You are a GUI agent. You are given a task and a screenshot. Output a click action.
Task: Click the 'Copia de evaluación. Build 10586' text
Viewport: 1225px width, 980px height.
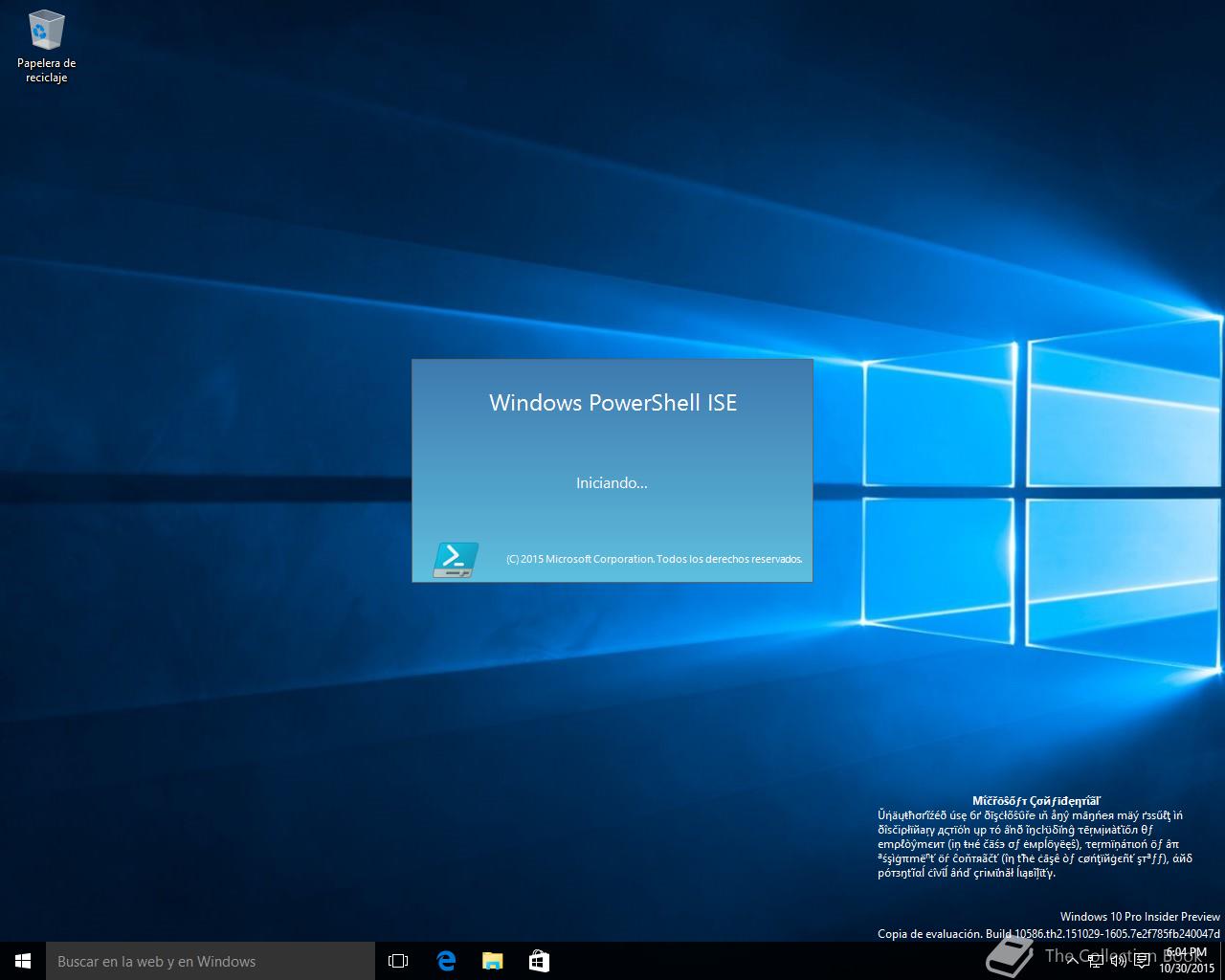[x=1049, y=933]
